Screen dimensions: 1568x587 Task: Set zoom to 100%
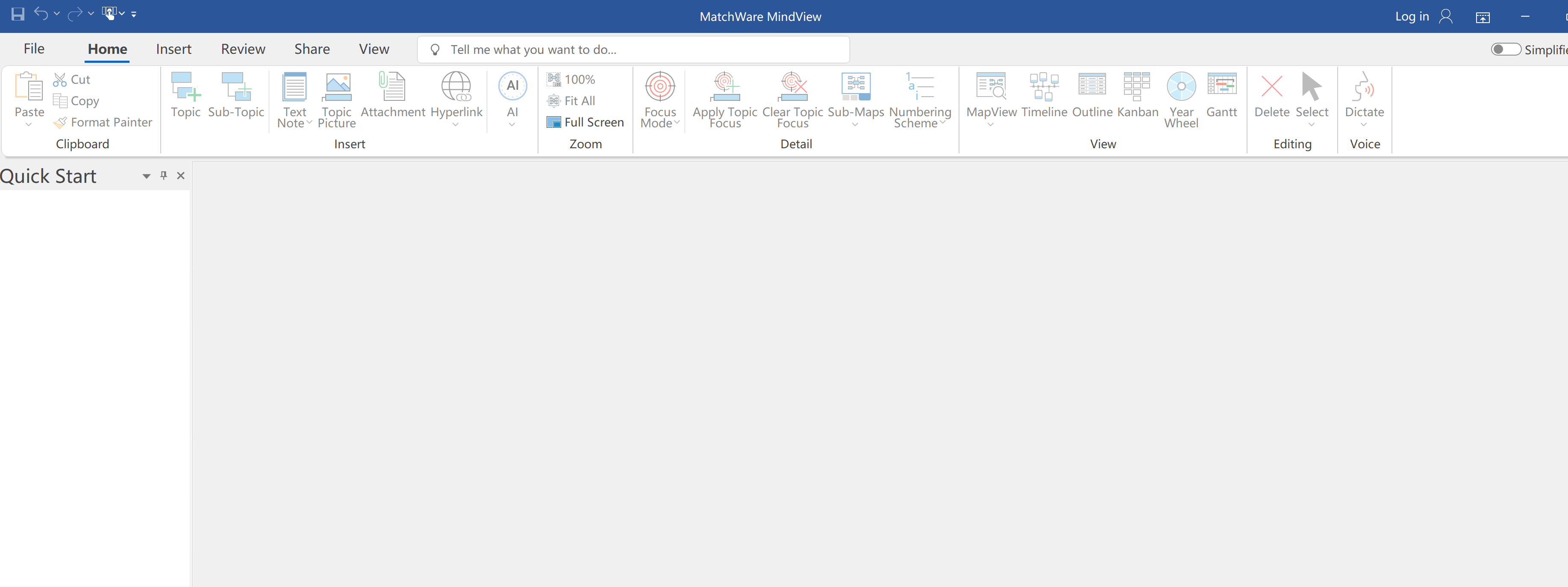coord(571,80)
